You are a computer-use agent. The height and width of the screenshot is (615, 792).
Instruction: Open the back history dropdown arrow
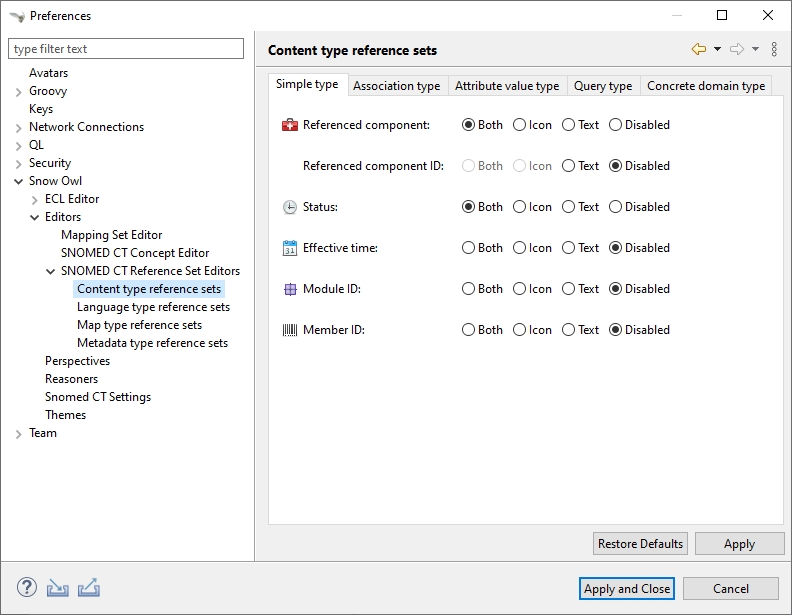coord(717,49)
